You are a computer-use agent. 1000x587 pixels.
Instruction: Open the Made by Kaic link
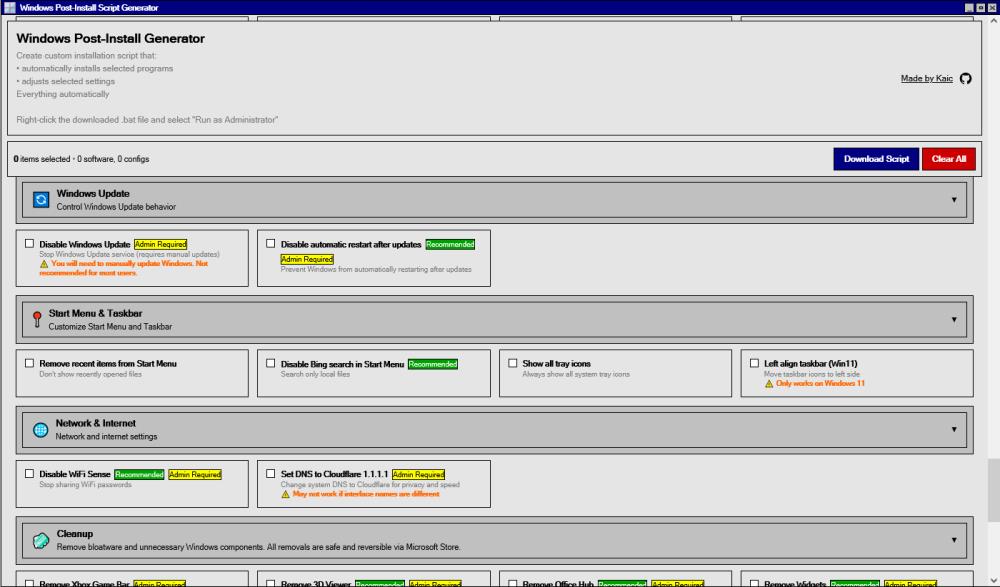927,78
